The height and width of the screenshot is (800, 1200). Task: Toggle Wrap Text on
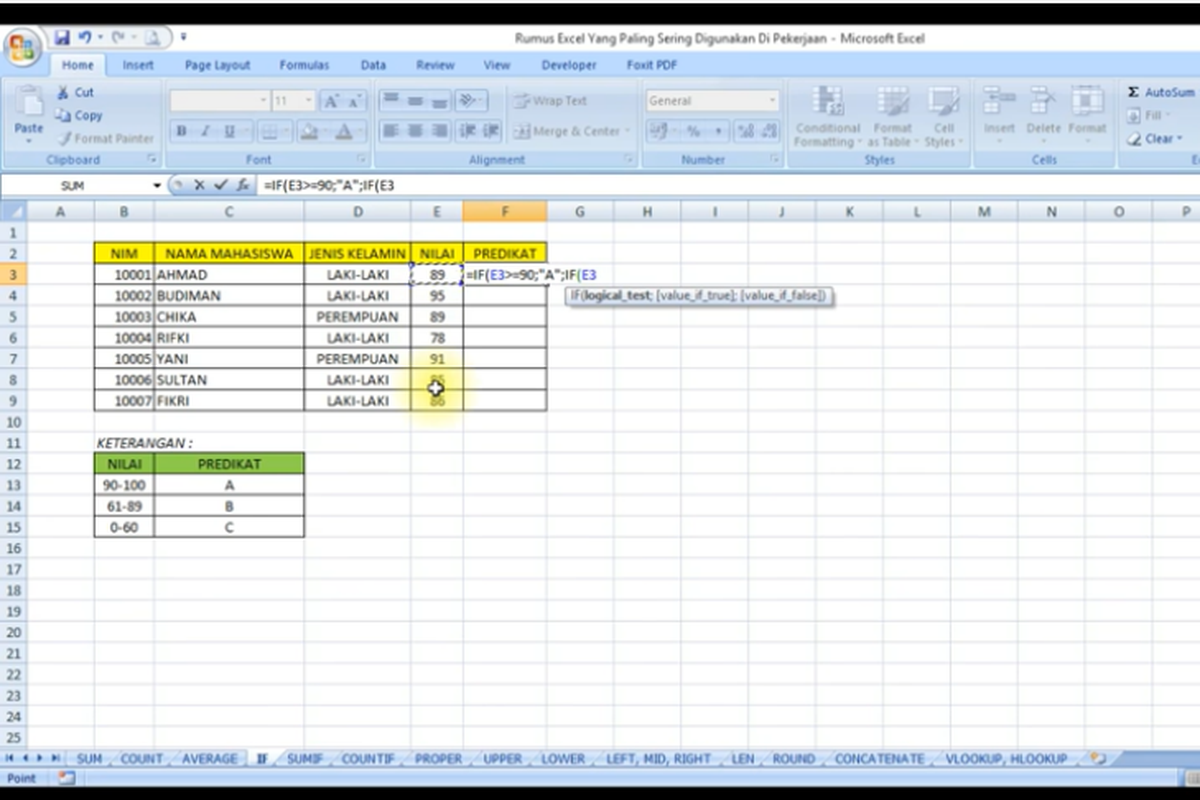click(x=550, y=101)
